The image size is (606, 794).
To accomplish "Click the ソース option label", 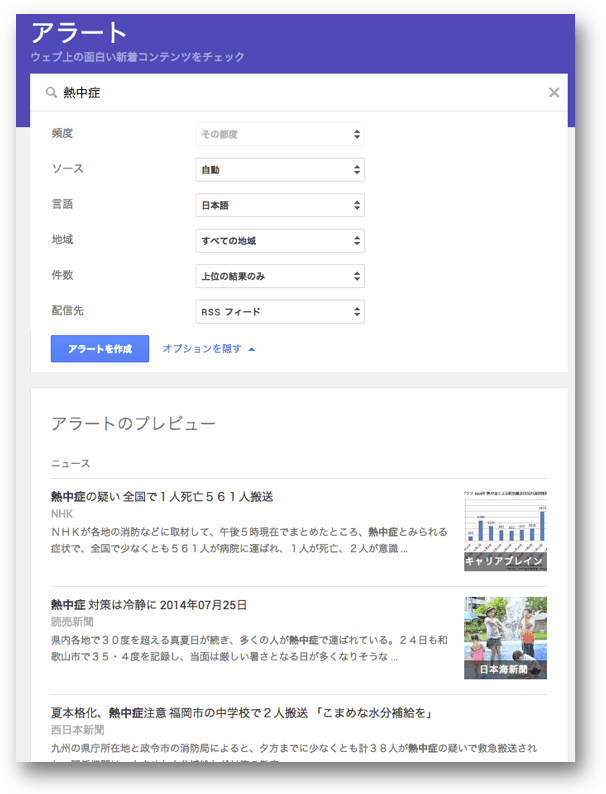I will click(x=67, y=169).
